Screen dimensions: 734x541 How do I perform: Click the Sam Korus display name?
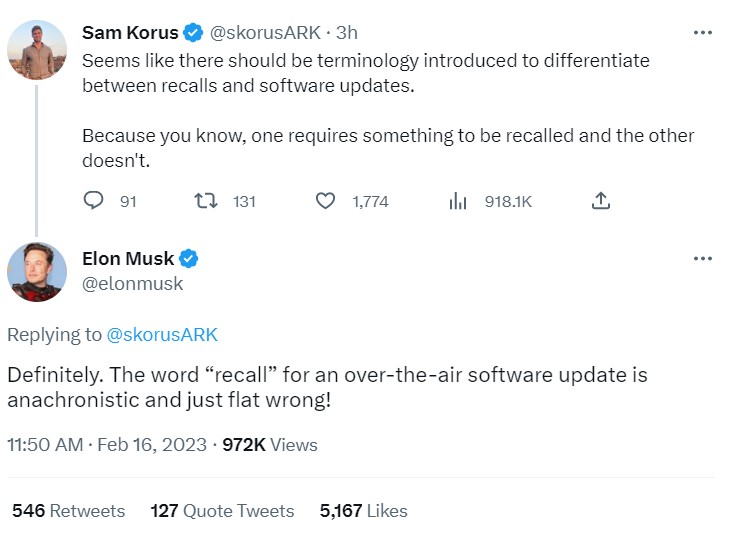click(x=129, y=32)
